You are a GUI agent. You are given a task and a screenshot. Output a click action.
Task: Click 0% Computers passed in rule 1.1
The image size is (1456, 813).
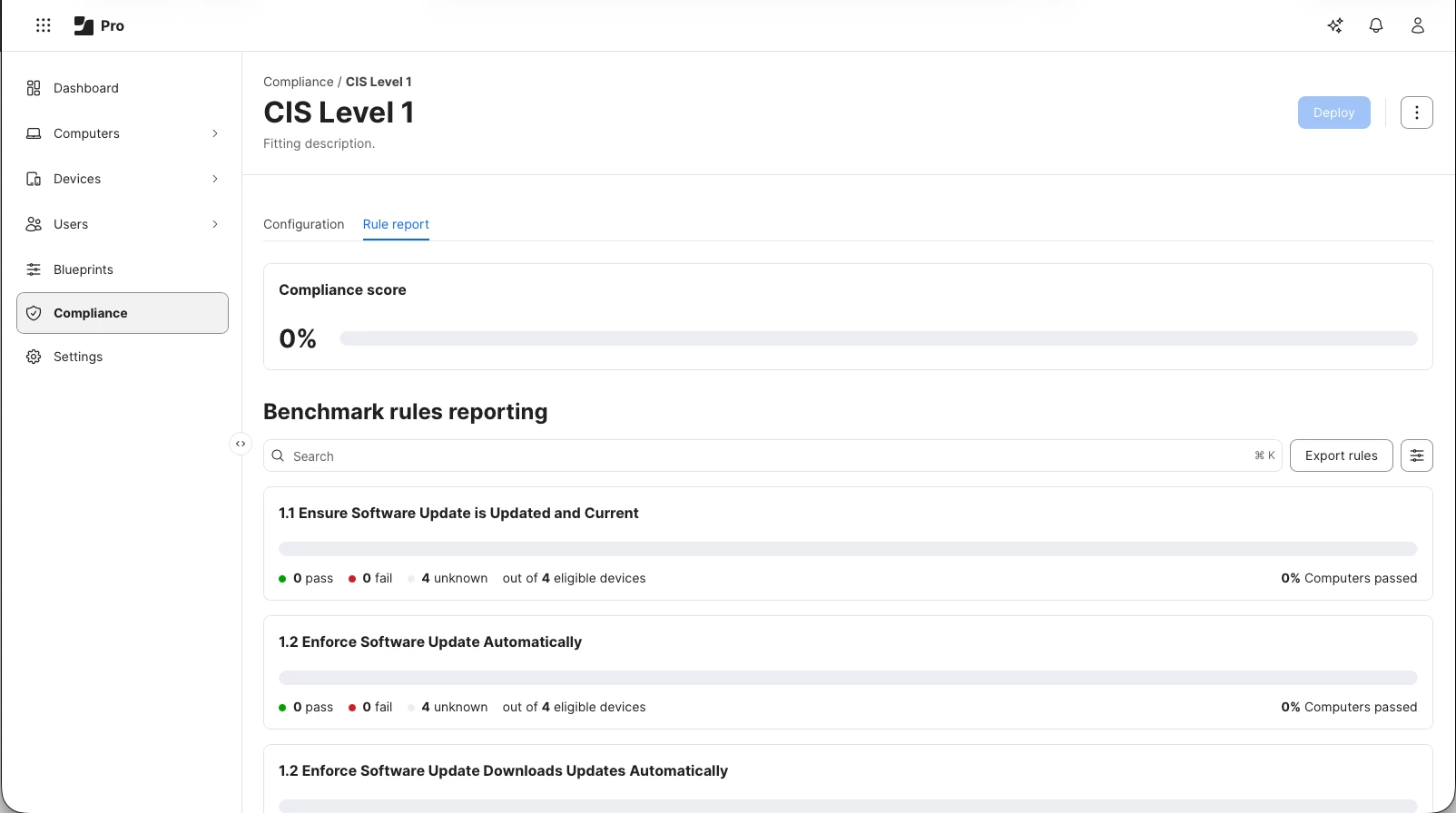click(x=1349, y=578)
